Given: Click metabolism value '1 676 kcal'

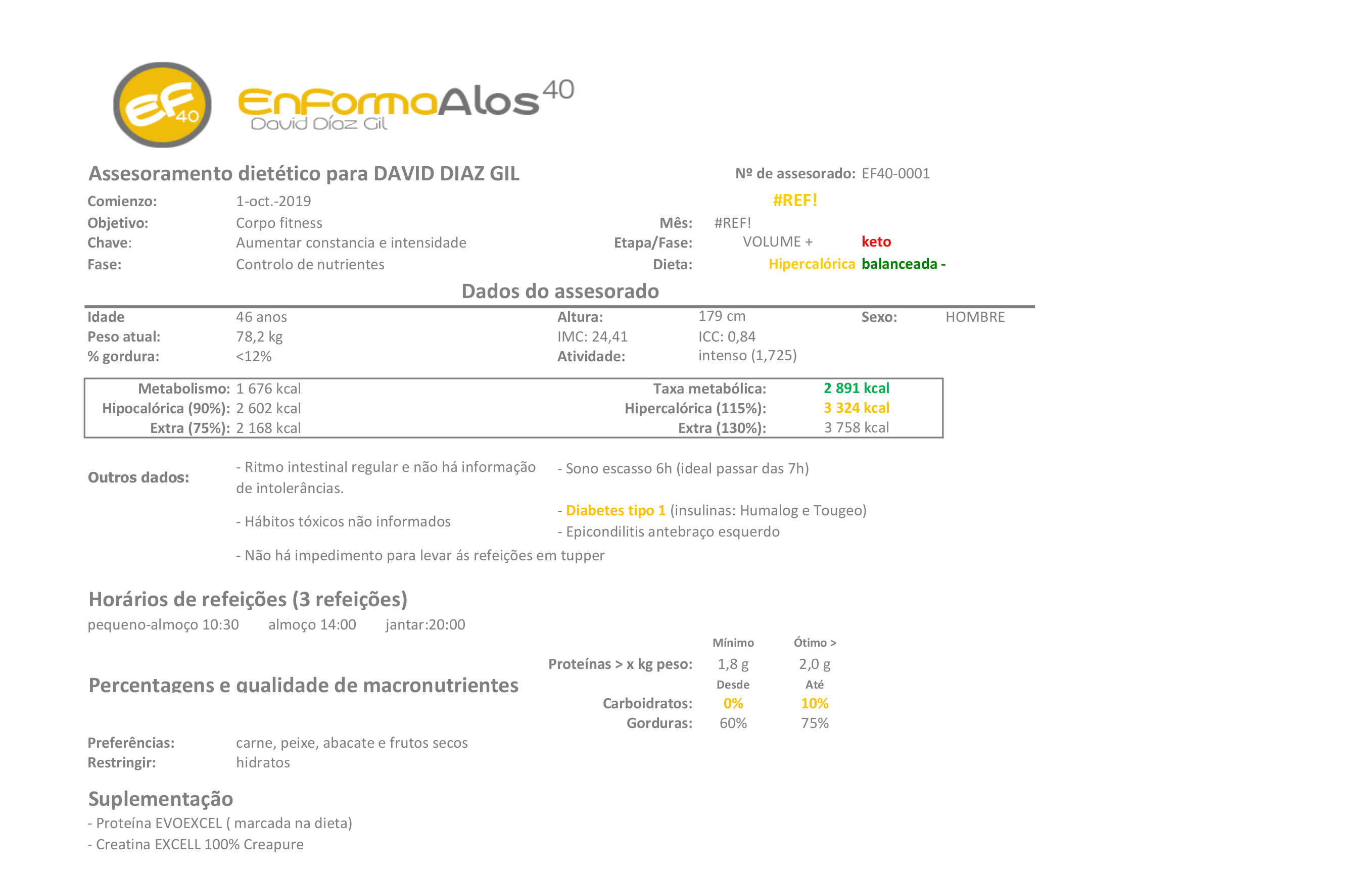Looking at the screenshot, I should (268, 389).
